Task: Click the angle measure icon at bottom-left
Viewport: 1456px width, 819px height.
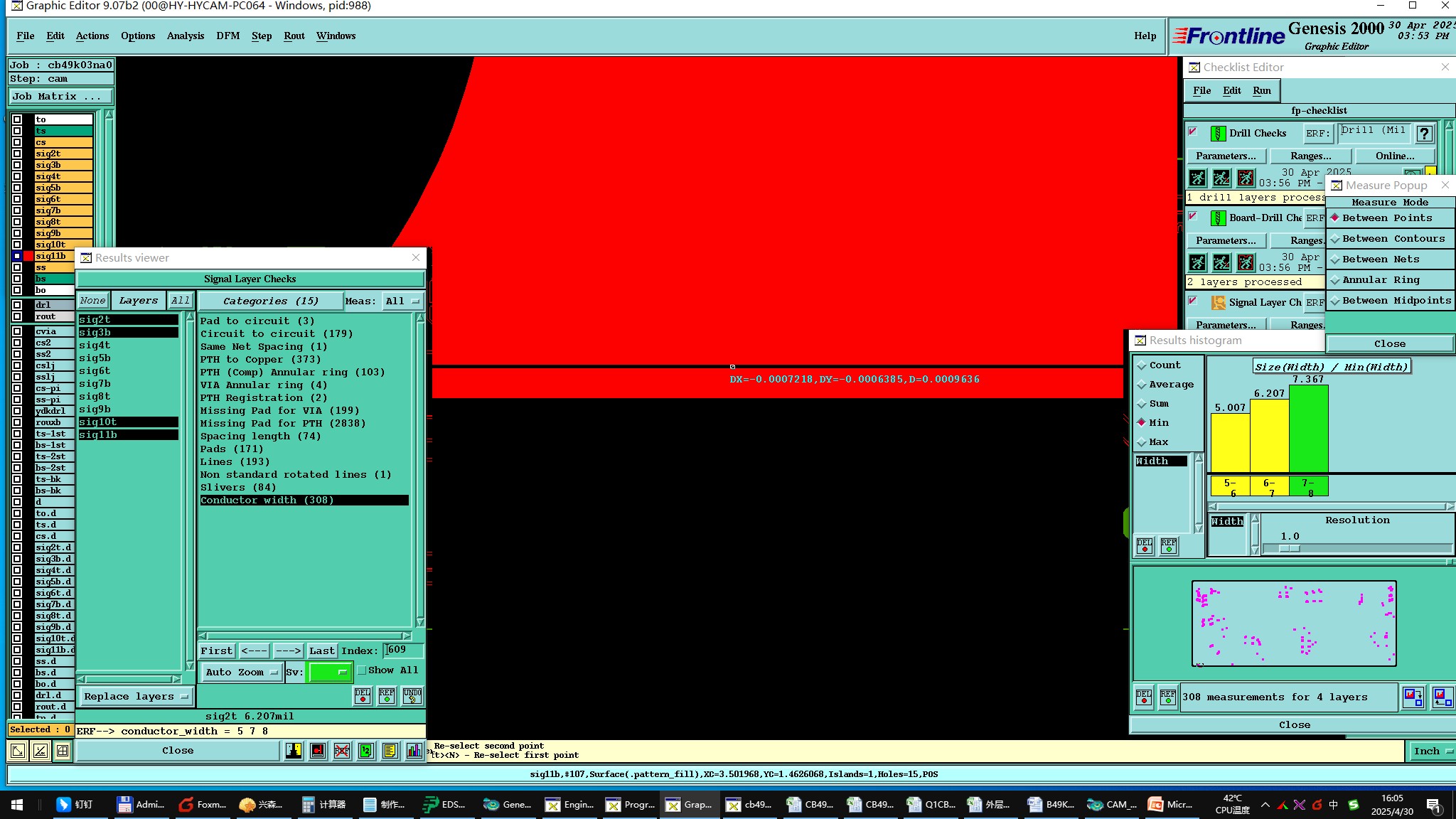Action: [41, 751]
